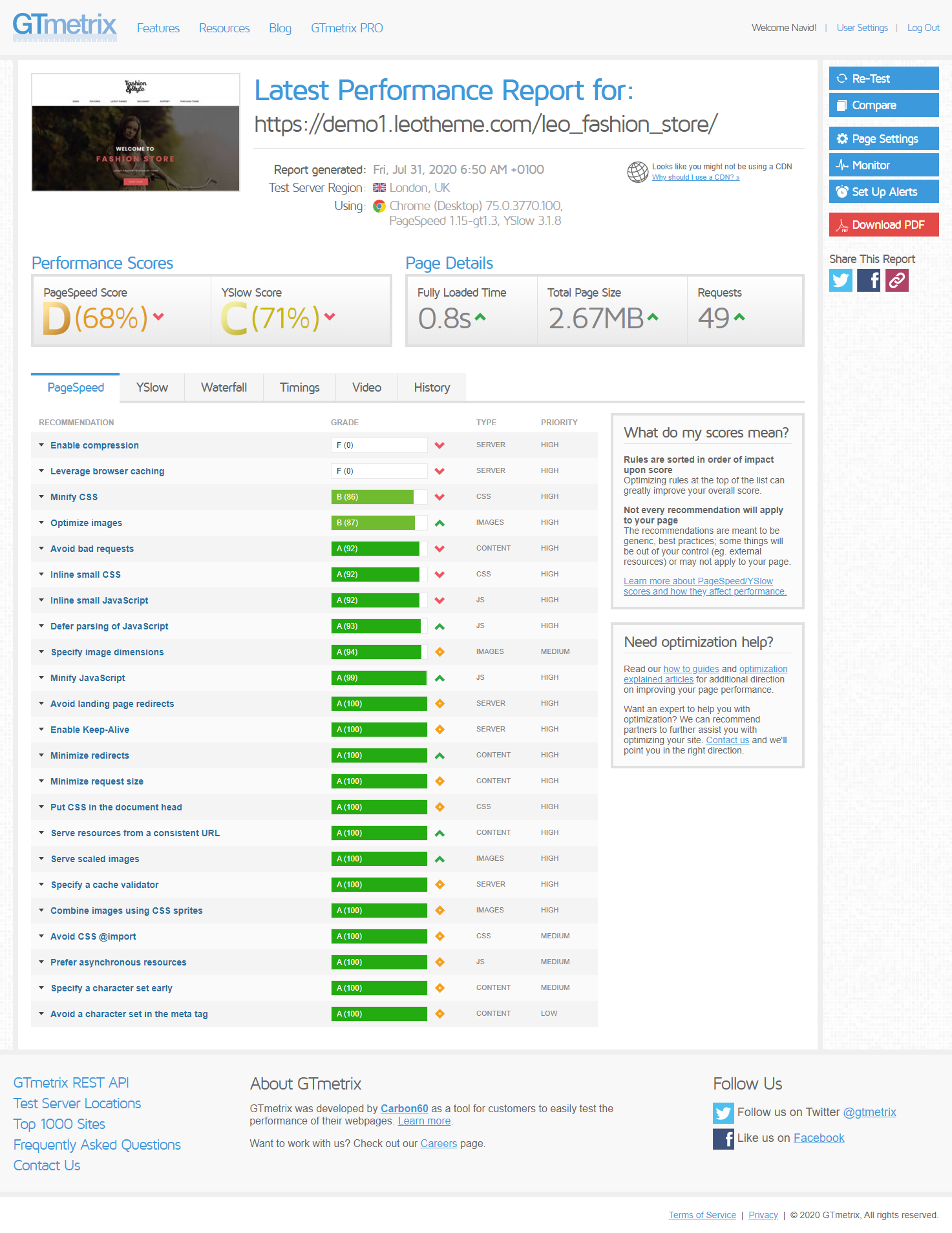
Task: Click the red trend arrow for Minify CSS
Action: click(x=439, y=497)
